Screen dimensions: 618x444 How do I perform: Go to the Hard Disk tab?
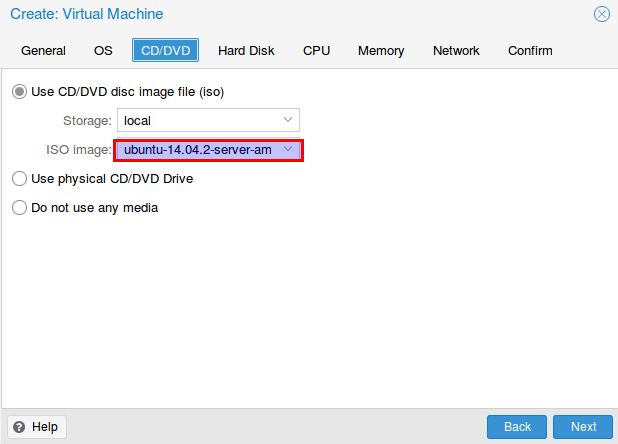[x=246, y=50]
